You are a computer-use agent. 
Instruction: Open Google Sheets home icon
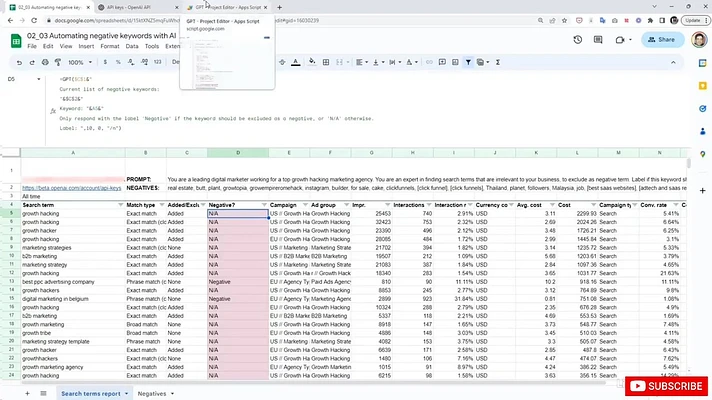click(x=16, y=41)
